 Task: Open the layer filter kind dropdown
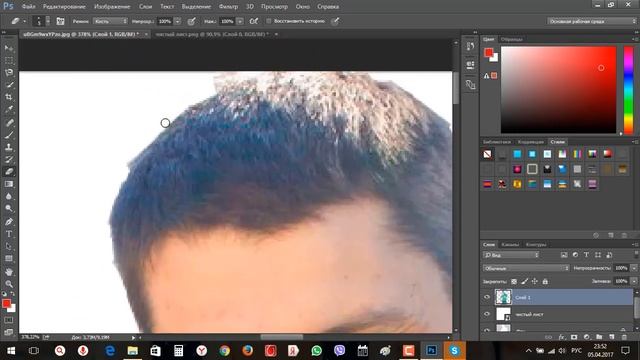point(511,255)
